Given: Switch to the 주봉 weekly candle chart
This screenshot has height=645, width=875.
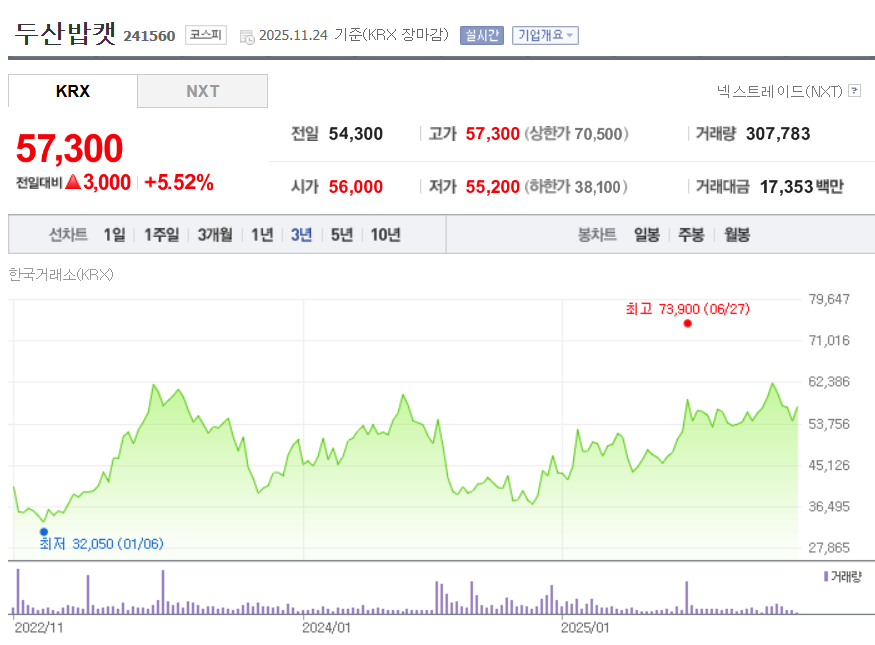Looking at the screenshot, I should [691, 235].
